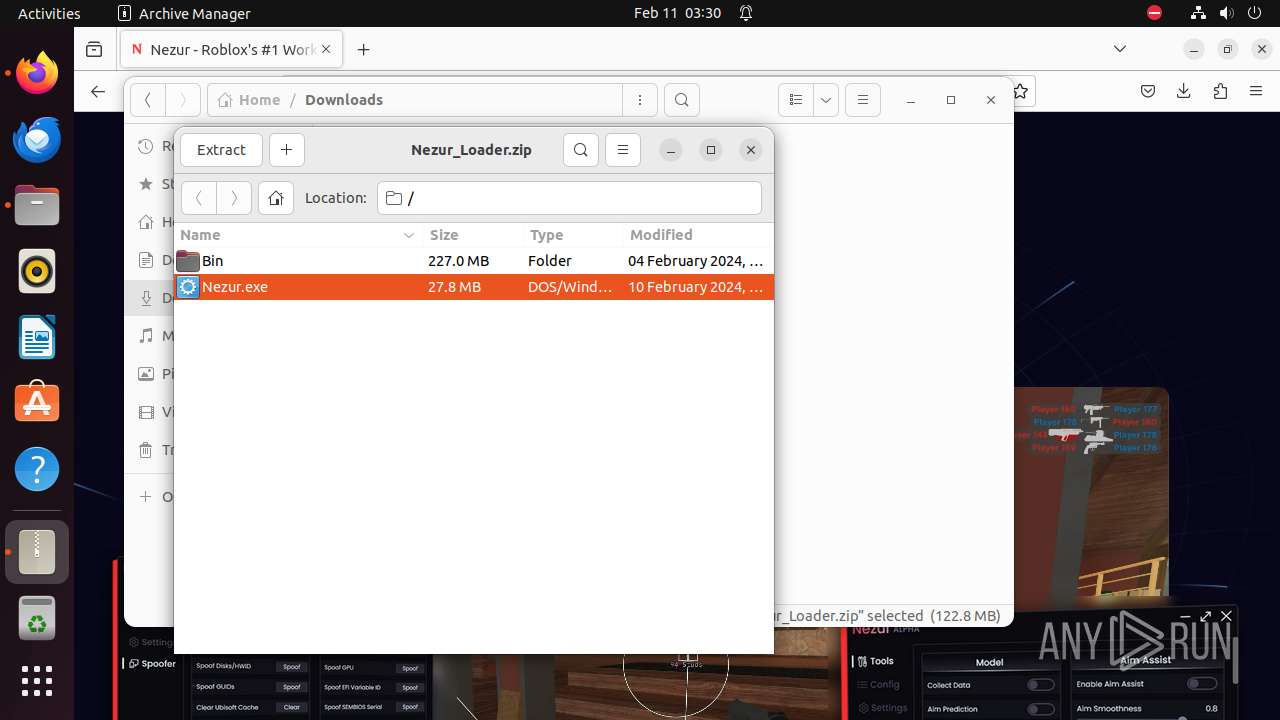
Task: Go forward in Files window
Action: tap(182, 100)
